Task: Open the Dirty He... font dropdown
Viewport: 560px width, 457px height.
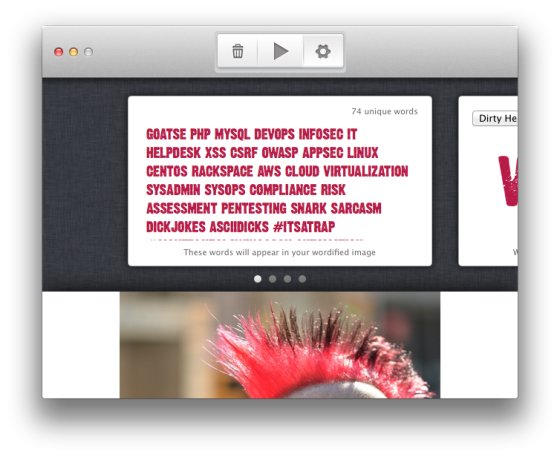Action: pos(495,118)
